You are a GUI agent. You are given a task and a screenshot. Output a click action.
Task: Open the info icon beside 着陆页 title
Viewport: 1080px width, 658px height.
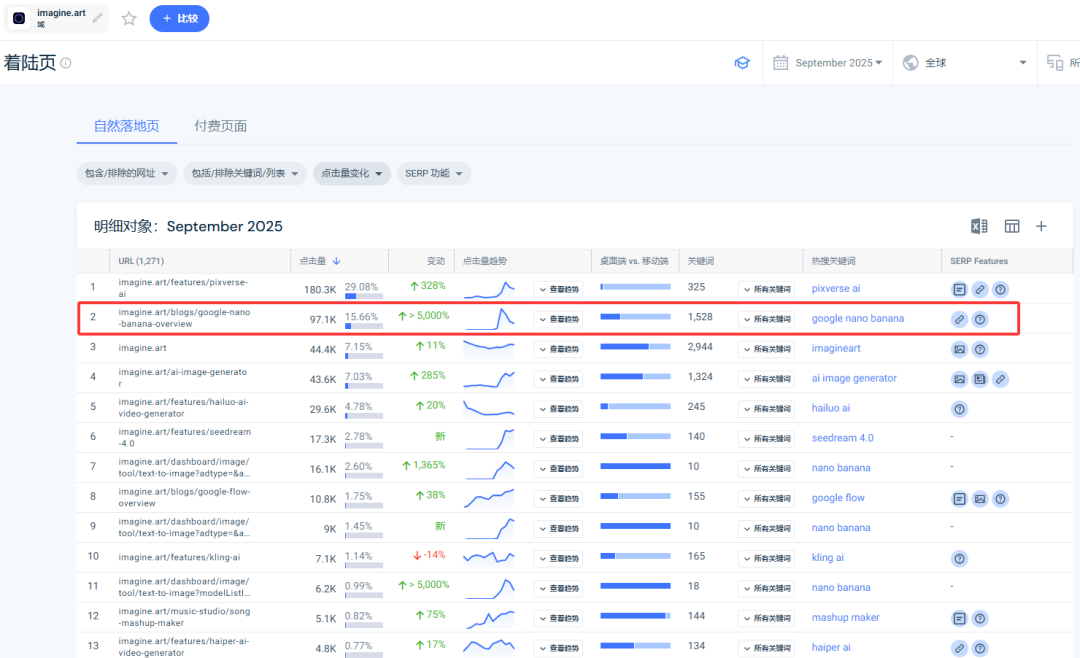point(65,63)
